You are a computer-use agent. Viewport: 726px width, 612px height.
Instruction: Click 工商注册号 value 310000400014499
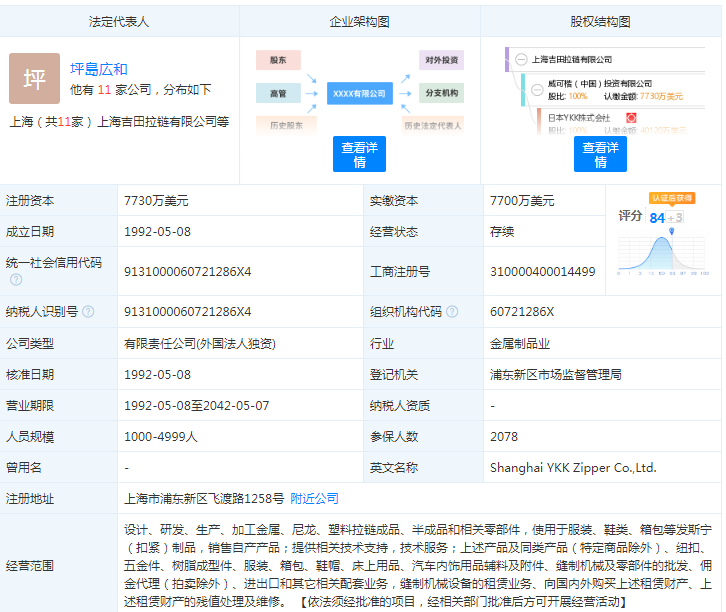(x=543, y=272)
